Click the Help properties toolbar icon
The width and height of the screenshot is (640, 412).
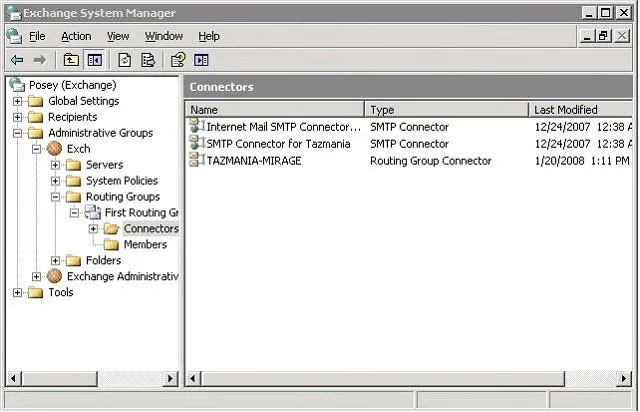point(178,60)
